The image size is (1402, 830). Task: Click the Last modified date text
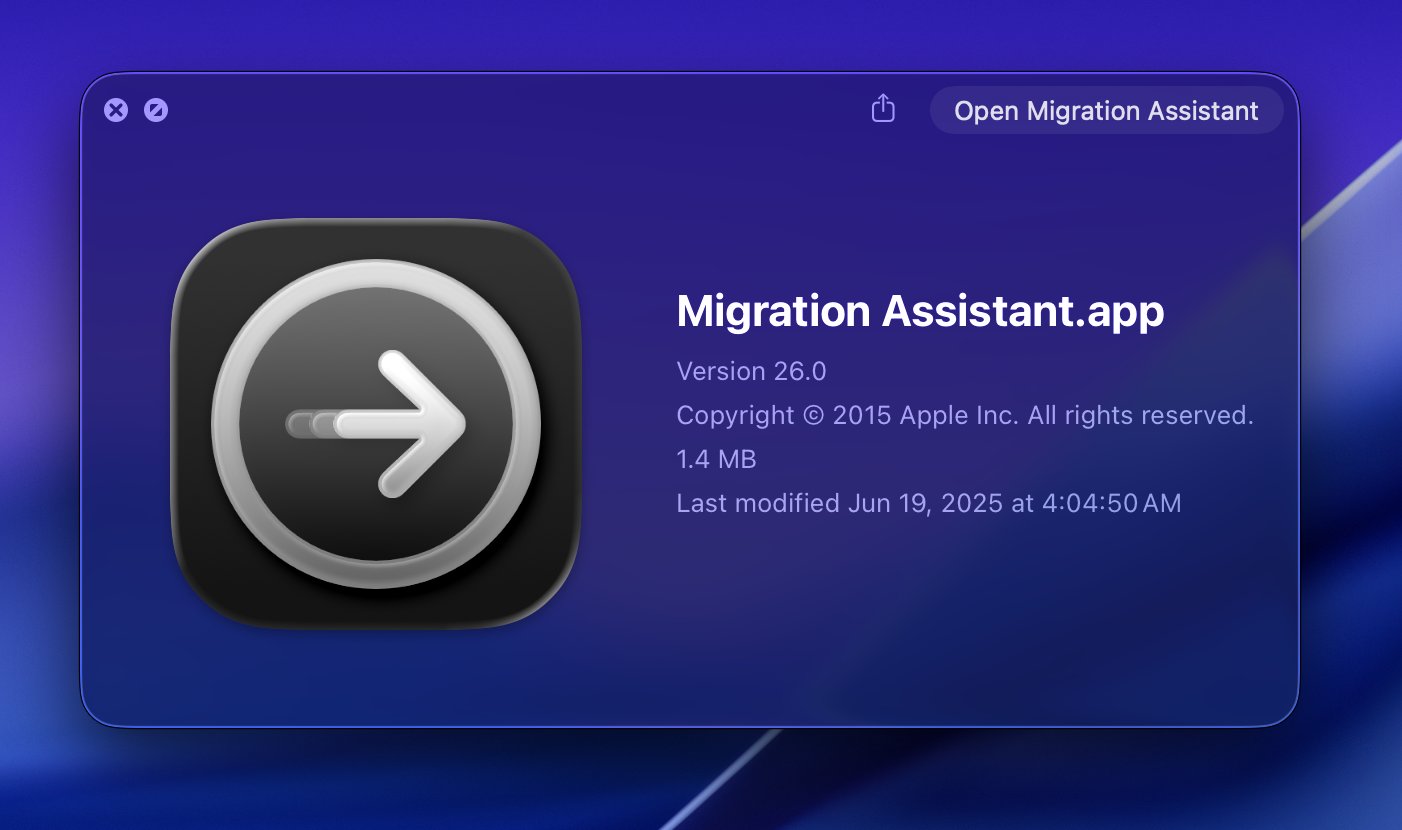coord(928,503)
